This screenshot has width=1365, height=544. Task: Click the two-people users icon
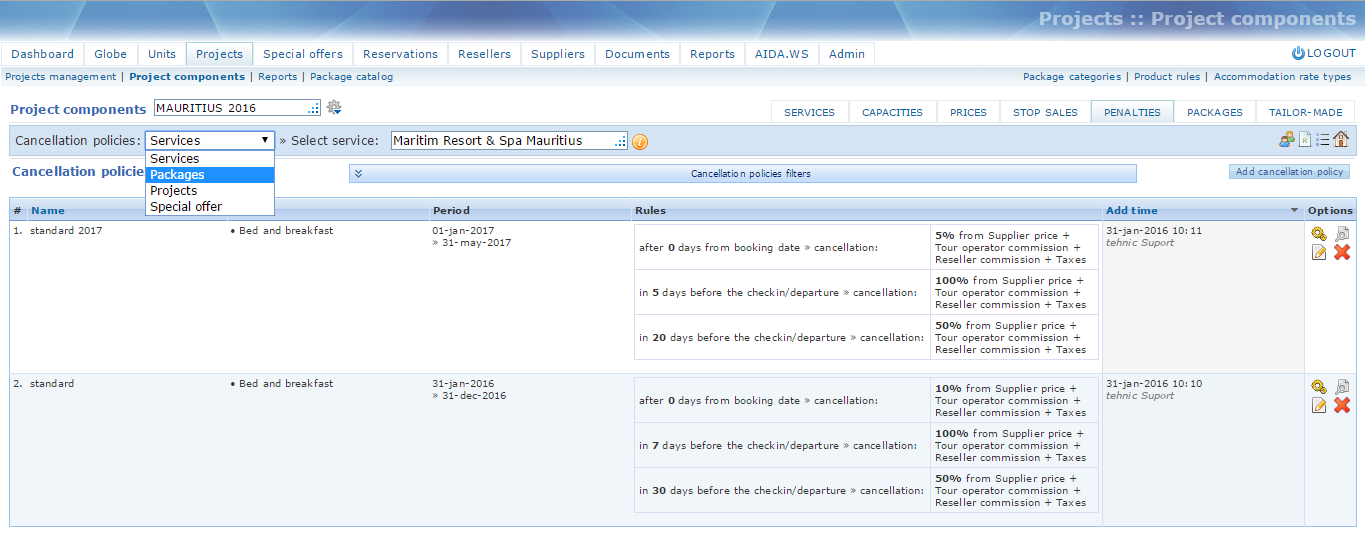coord(1287,140)
